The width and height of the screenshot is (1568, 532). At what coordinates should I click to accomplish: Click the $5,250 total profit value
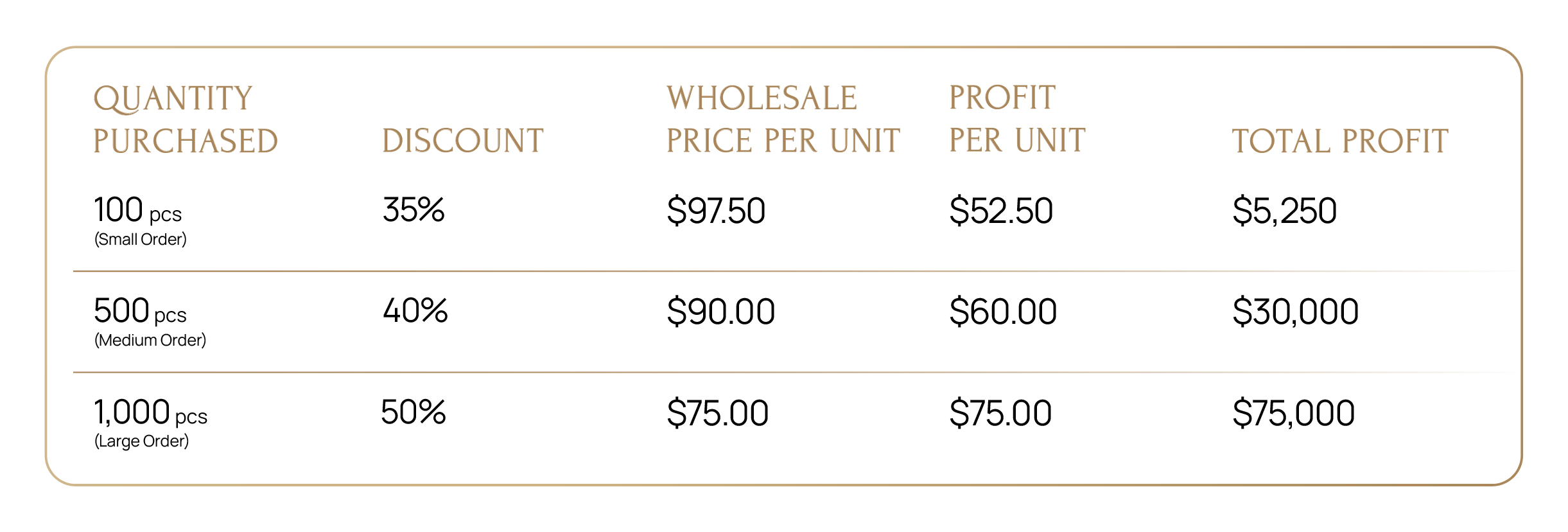[1284, 211]
